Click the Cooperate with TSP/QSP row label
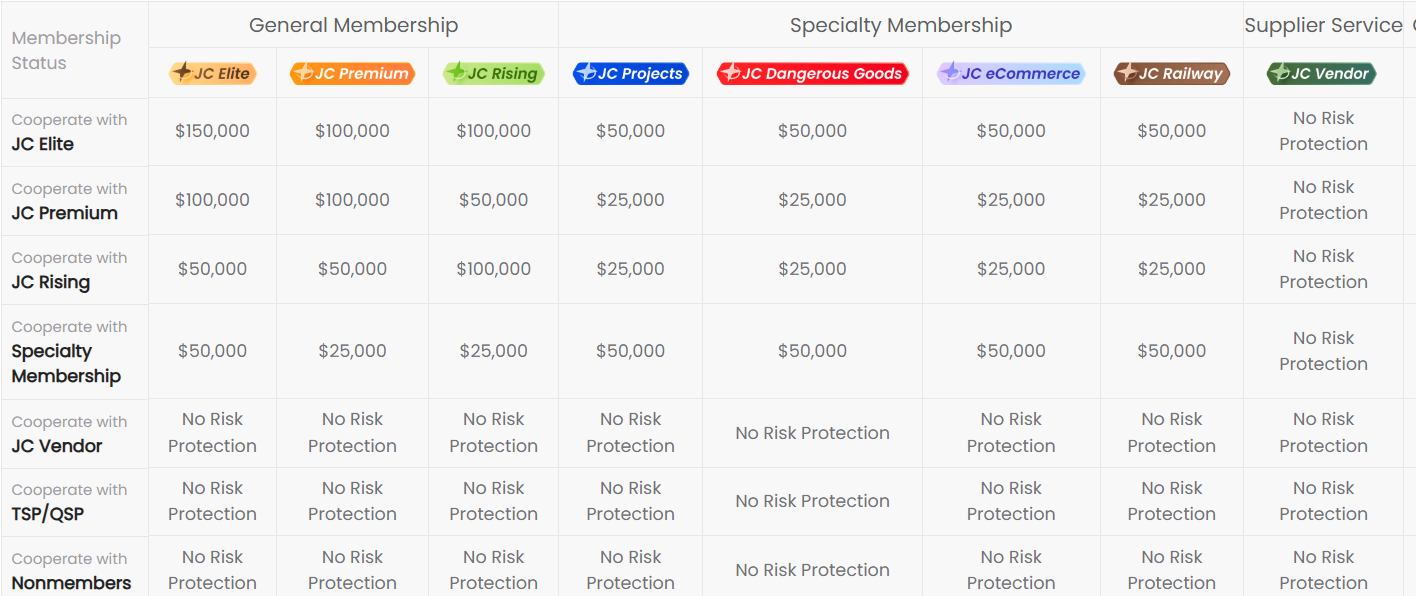Screen dimensions: 1416x596 tap(69, 502)
